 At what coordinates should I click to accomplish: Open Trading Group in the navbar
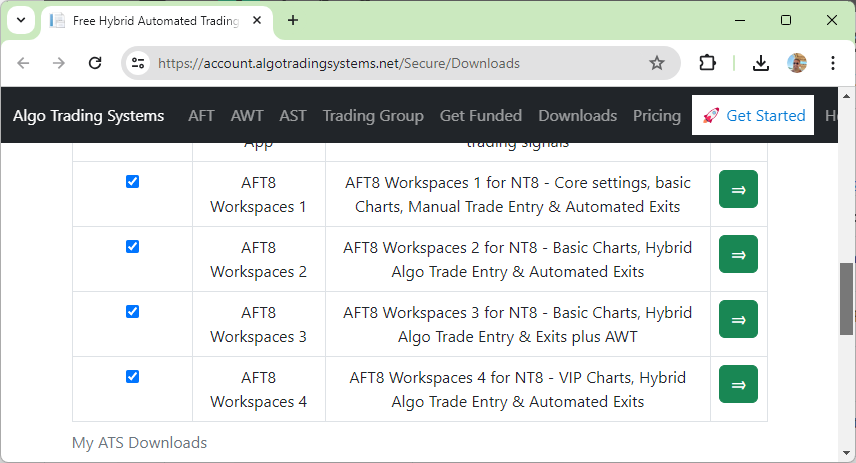coord(373,116)
